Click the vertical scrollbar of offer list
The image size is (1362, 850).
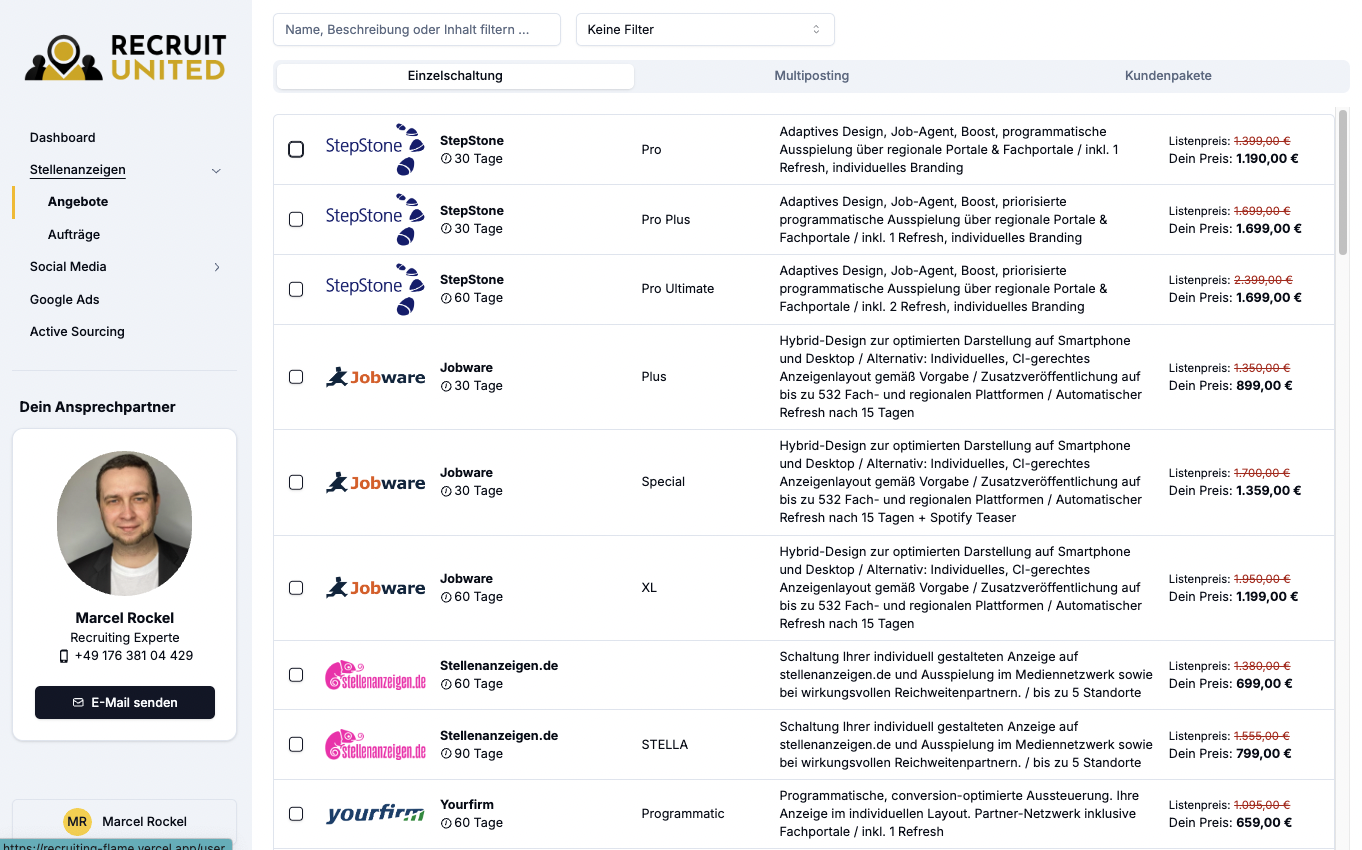[1343, 183]
